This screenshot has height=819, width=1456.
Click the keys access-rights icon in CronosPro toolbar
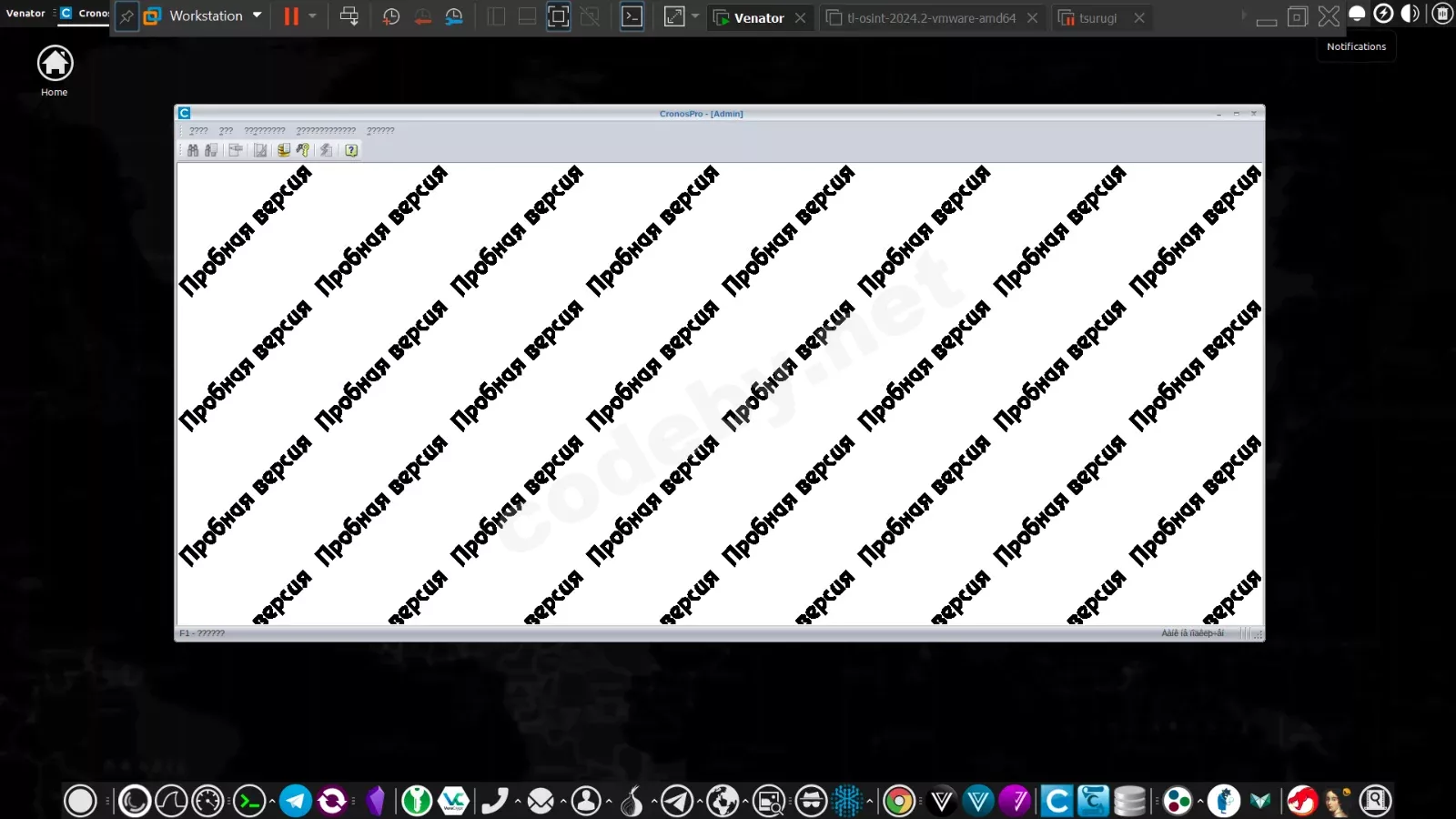303,150
